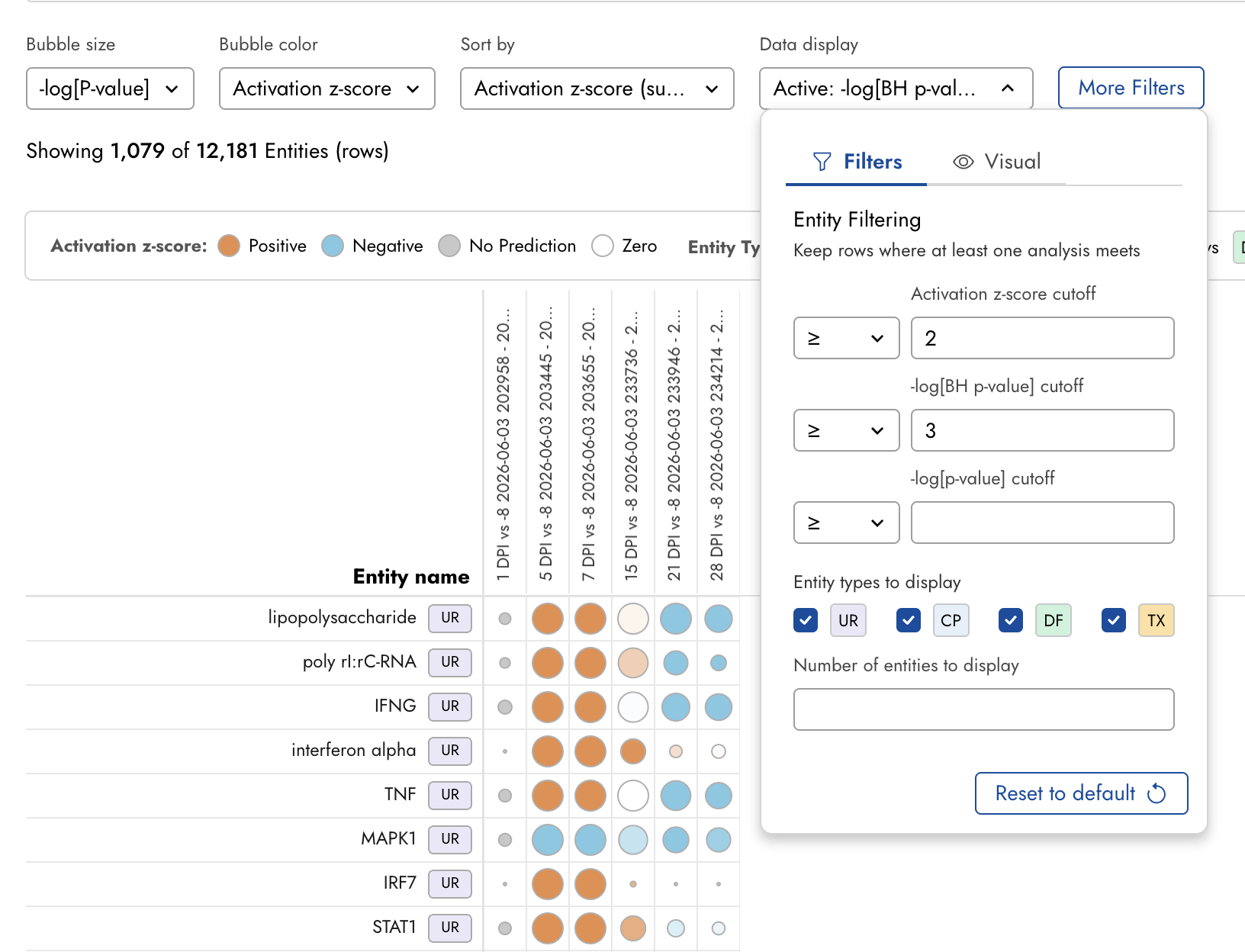Open the Bubble size dropdown
This screenshot has width=1245, height=952.
110,88
